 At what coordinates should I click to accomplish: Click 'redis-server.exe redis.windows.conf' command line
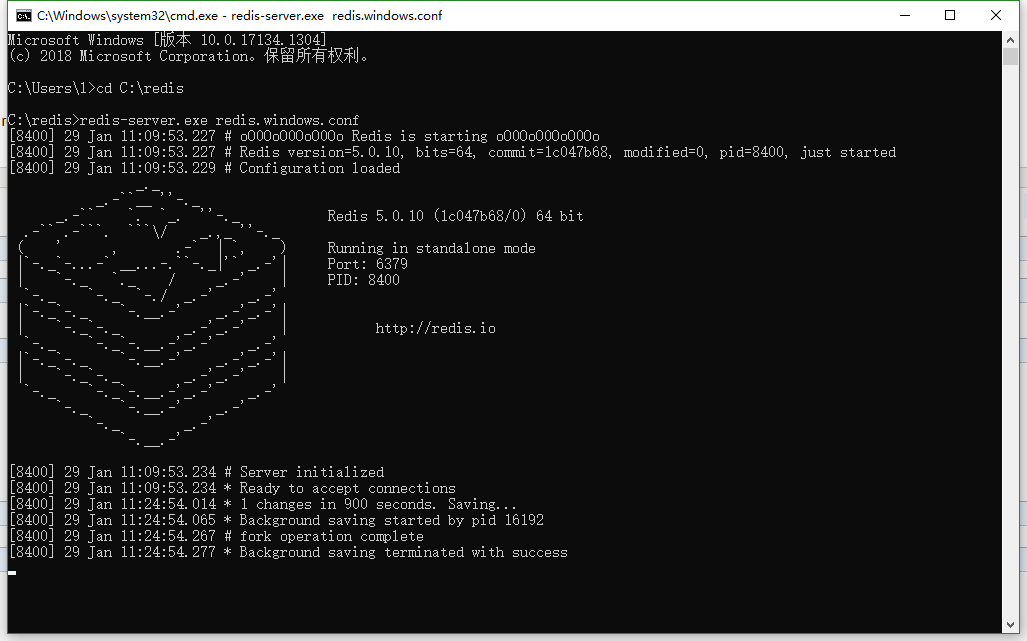183,120
